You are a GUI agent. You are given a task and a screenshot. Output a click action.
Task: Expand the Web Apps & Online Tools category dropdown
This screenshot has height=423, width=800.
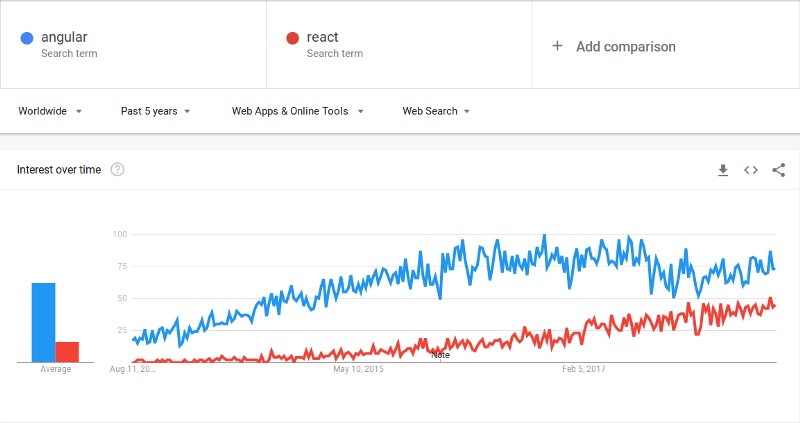[x=297, y=111]
